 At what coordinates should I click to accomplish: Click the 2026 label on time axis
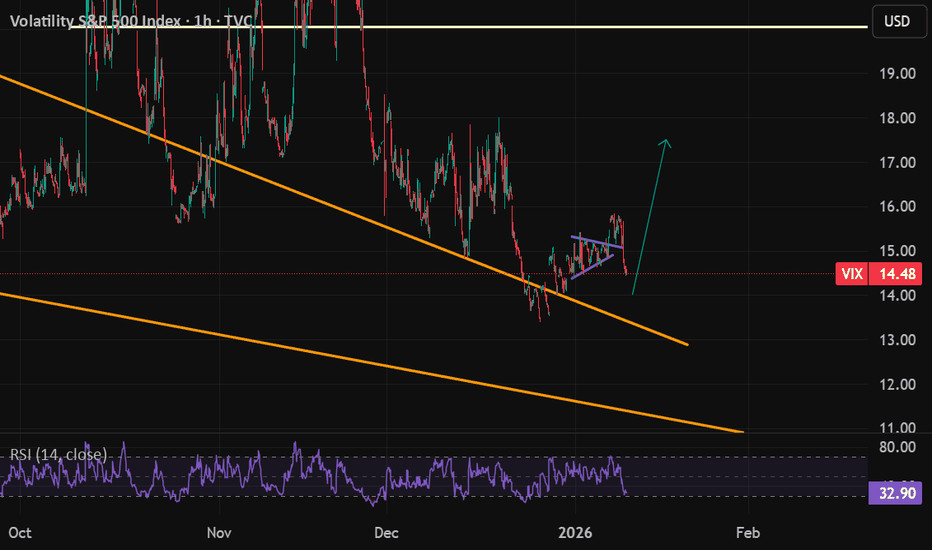575,531
